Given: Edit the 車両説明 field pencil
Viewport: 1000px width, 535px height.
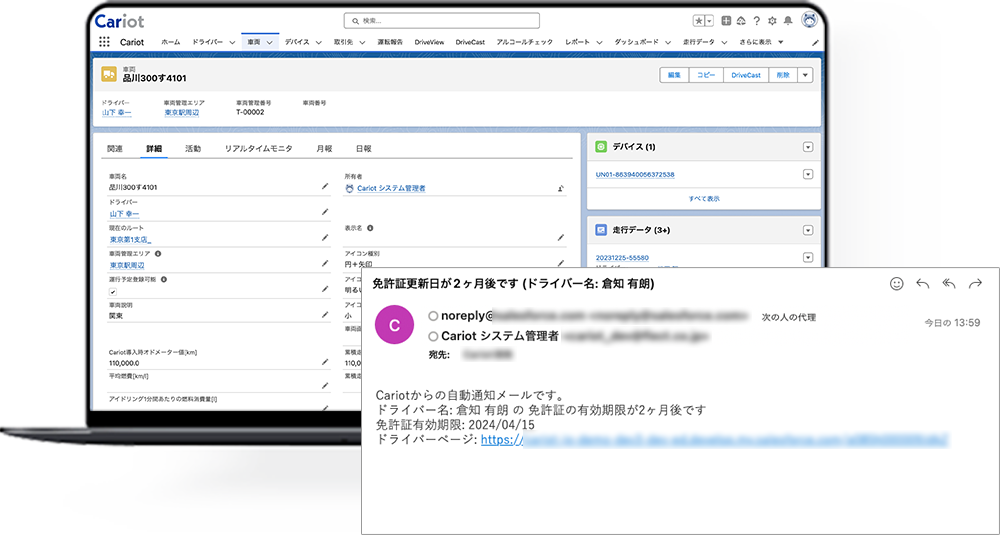Looking at the screenshot, I should [325, 314].
